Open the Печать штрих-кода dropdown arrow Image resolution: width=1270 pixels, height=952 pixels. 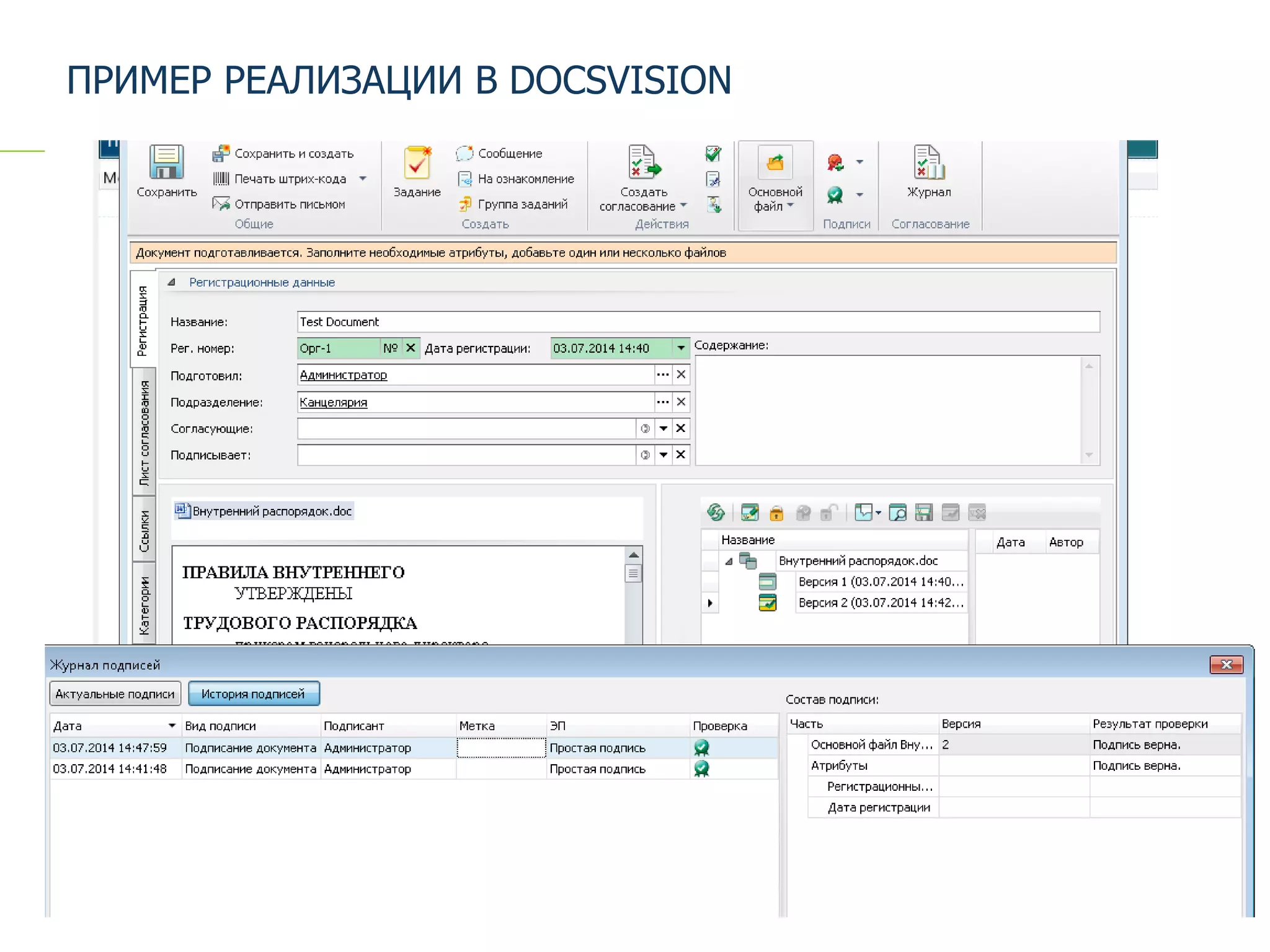363,178
